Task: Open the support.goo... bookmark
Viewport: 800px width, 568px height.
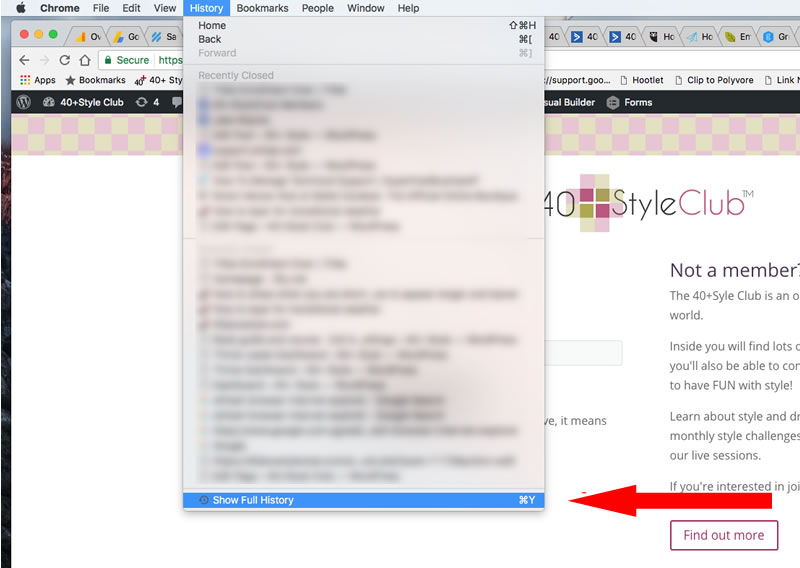Action: 578,80
